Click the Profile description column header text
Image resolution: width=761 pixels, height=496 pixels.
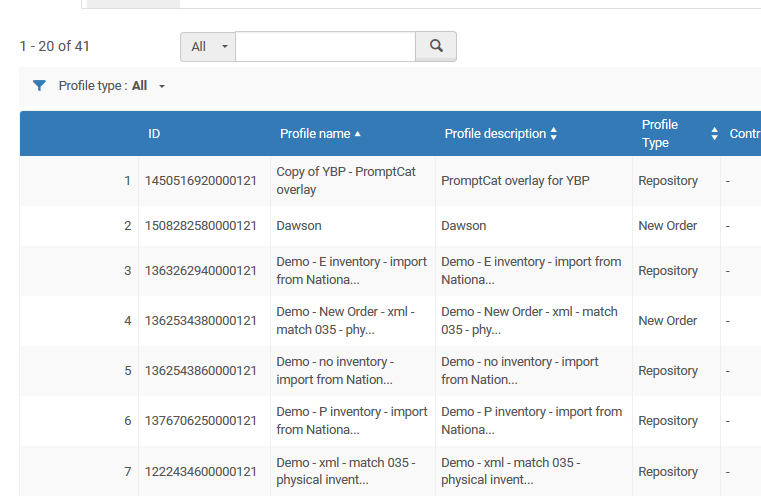(x=495, y=134)
